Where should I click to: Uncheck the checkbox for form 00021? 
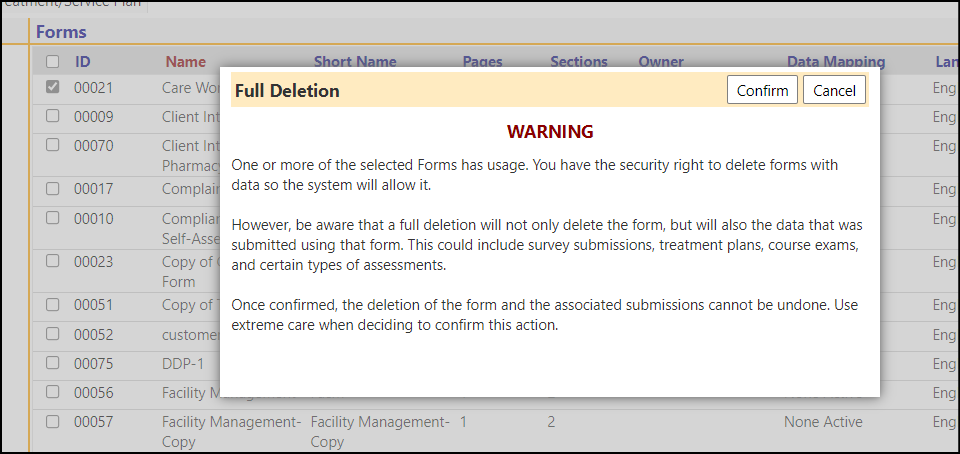tap(53, 87)
